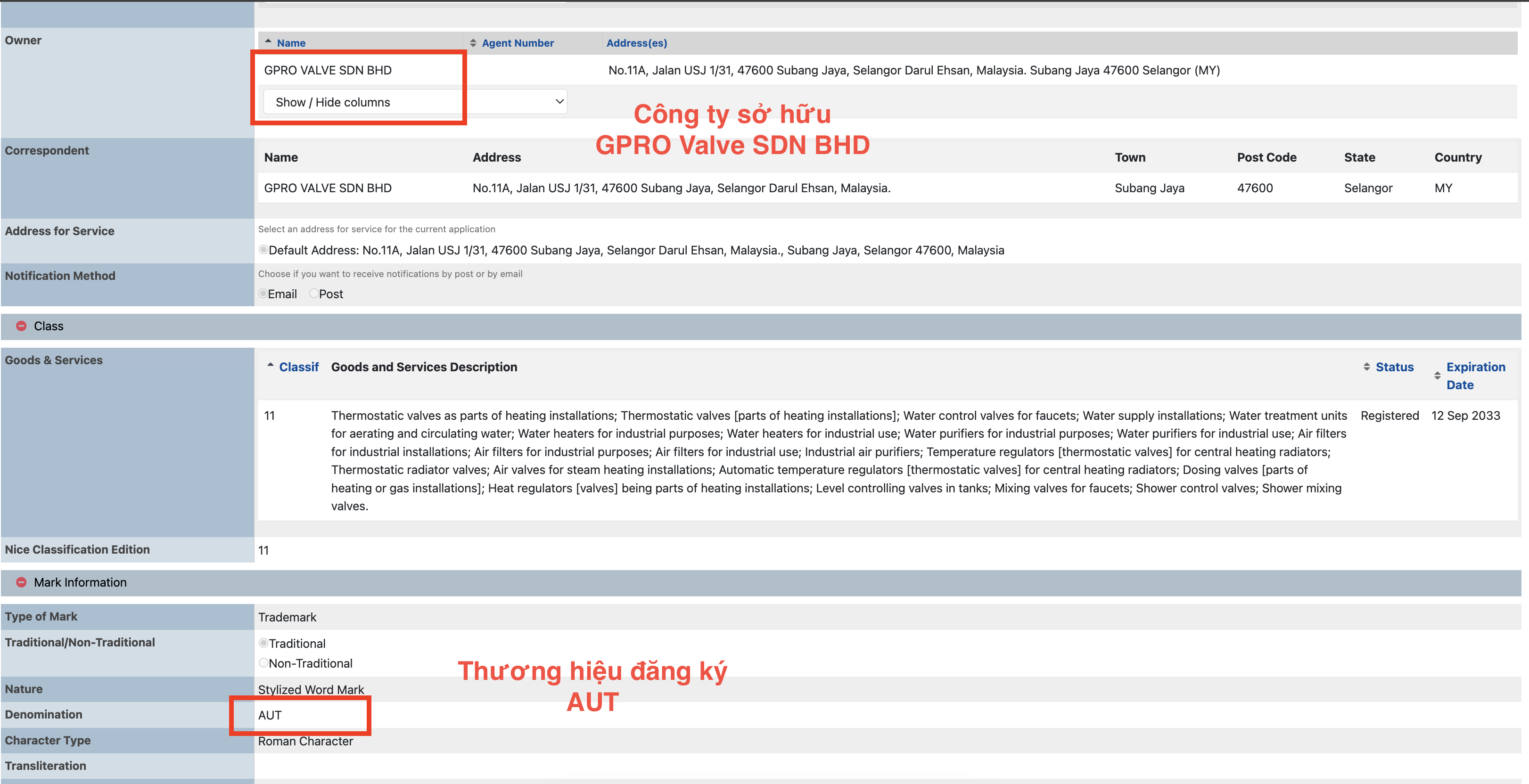Click the Post Code column header

click(x=1266, y=157)
